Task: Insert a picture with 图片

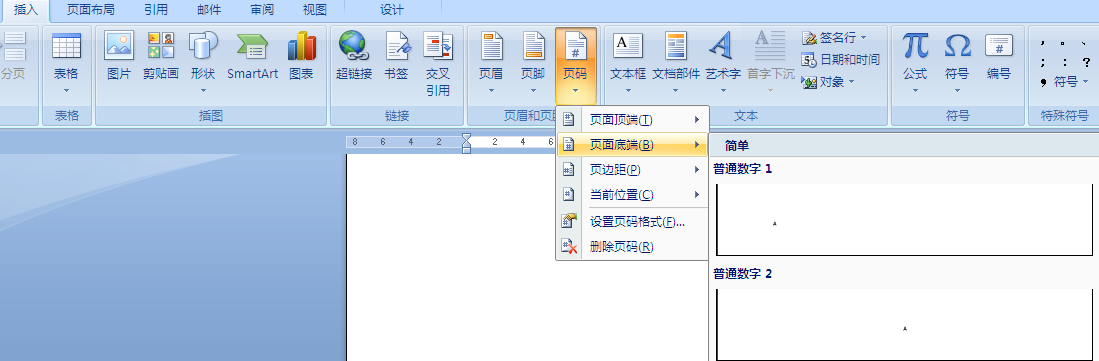Action: pos(119,56)
